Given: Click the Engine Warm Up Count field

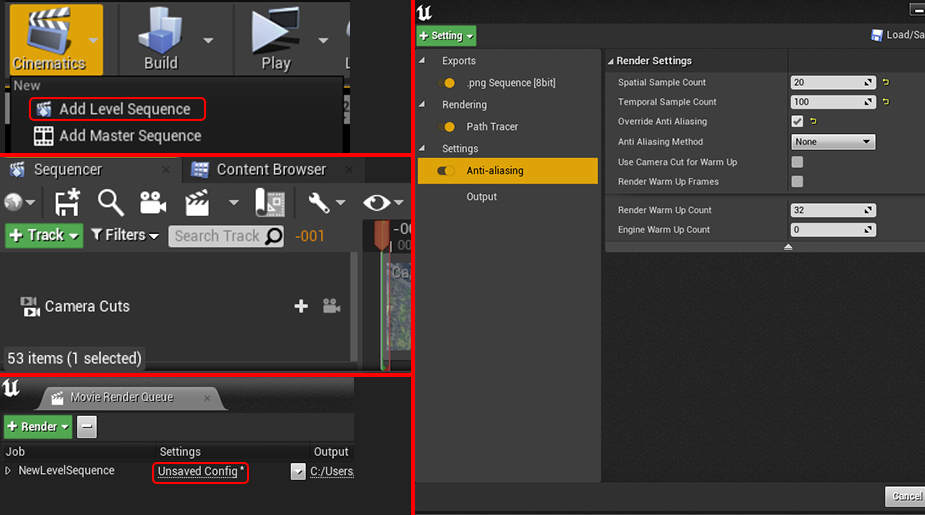Looking at the screenshot, I should pyautogui.click(x=832, y=229).
